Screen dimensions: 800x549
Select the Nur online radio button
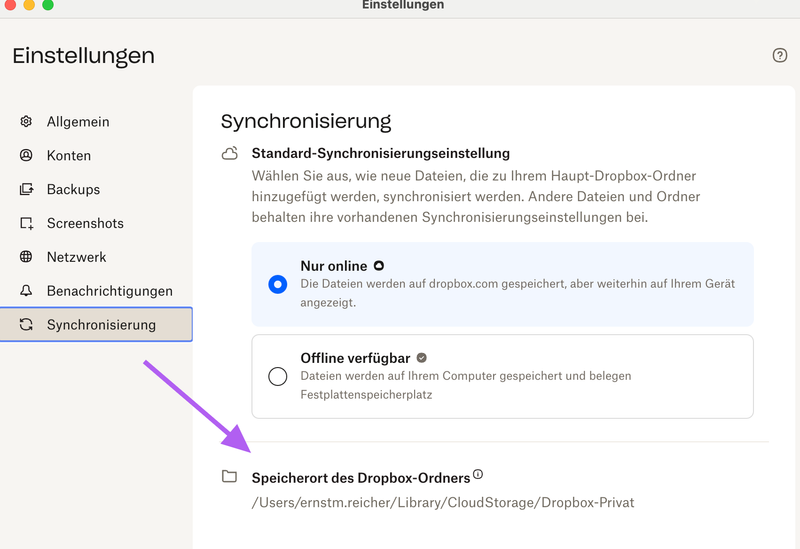click(278, 284)
